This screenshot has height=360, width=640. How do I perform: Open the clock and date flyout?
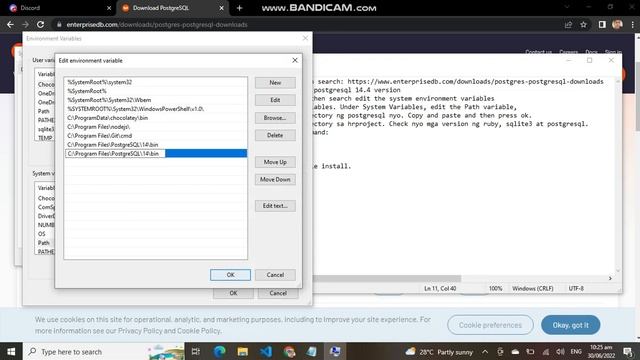point(601,351)
